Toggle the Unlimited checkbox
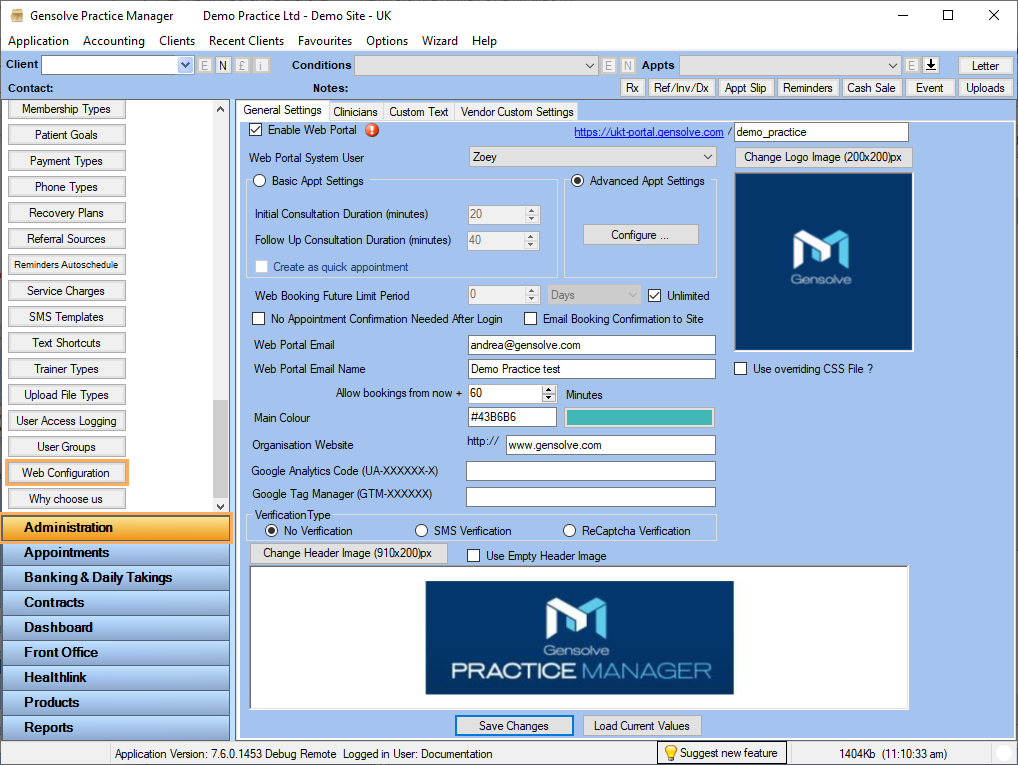The image size is (1018, 765). coord(654,295)
